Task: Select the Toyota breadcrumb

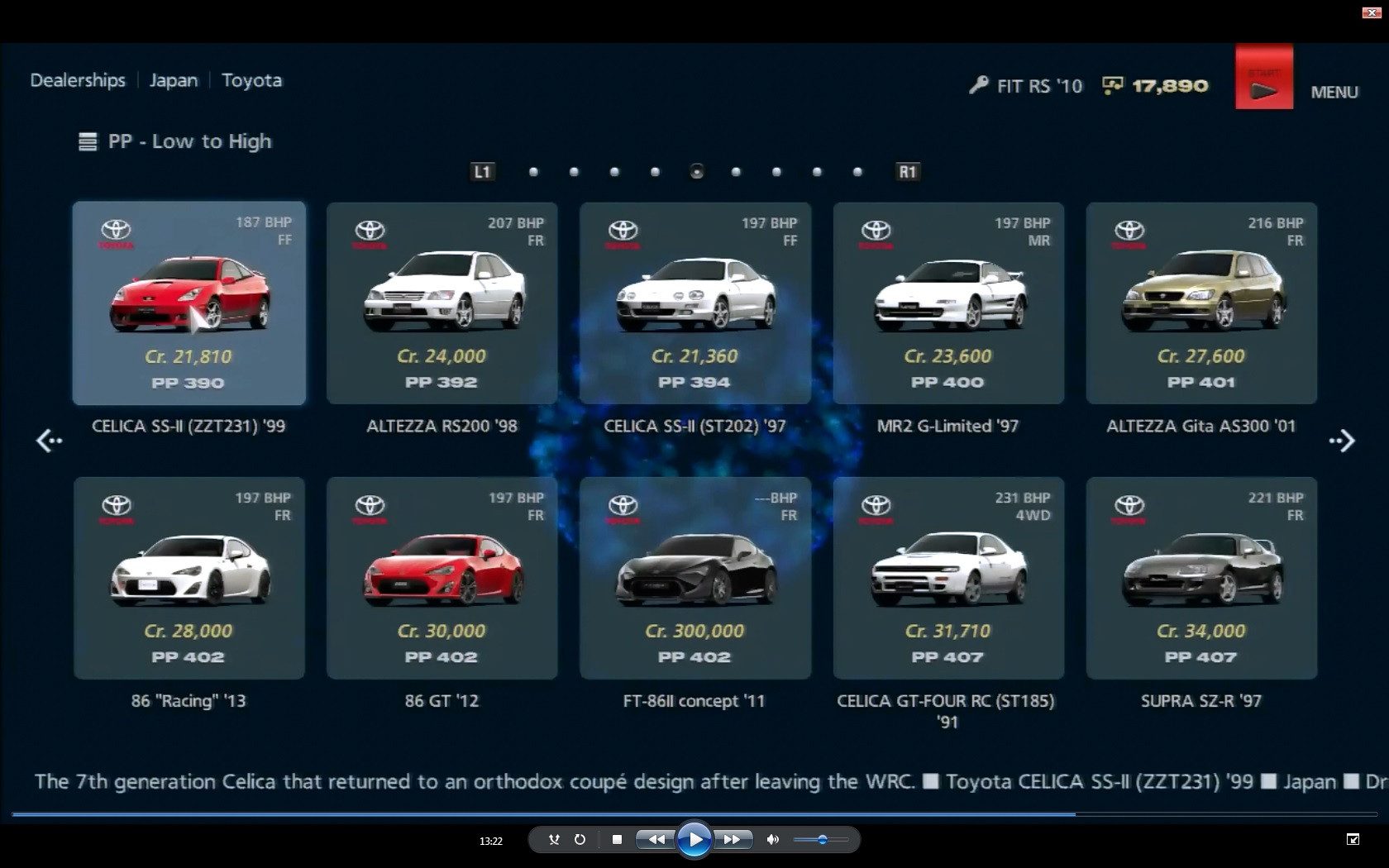Action: coord(251,80)
